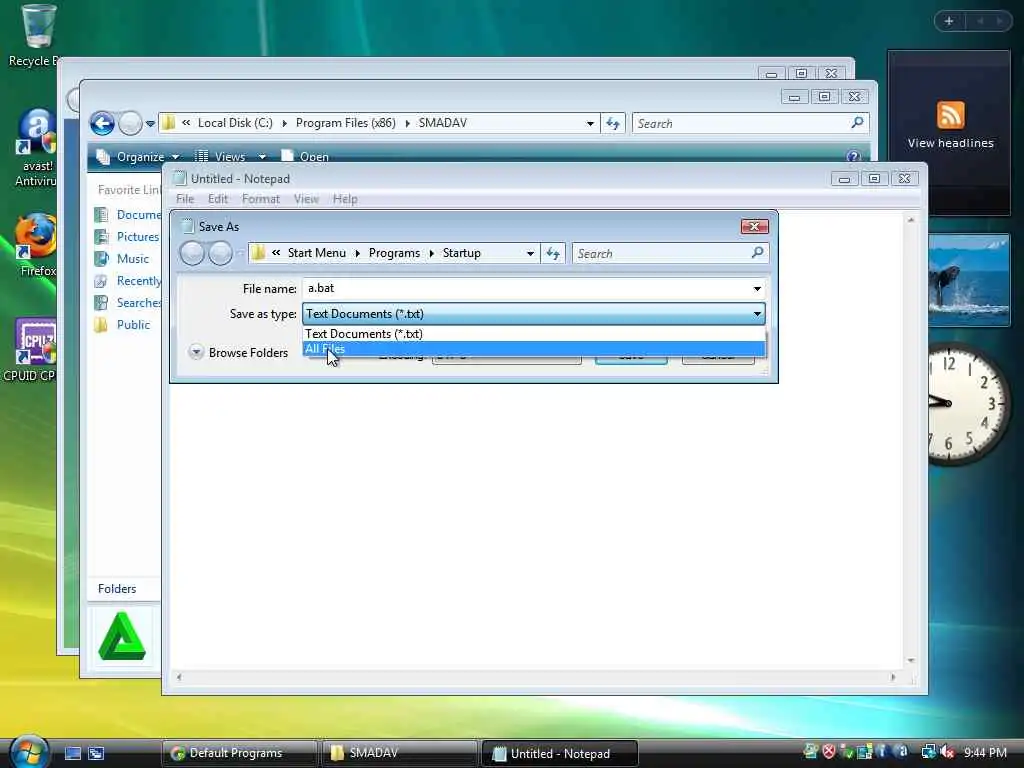The image size is (1024, 768).
Task: Click Open button in Explorer toolbar
Action: click(305, 157)
